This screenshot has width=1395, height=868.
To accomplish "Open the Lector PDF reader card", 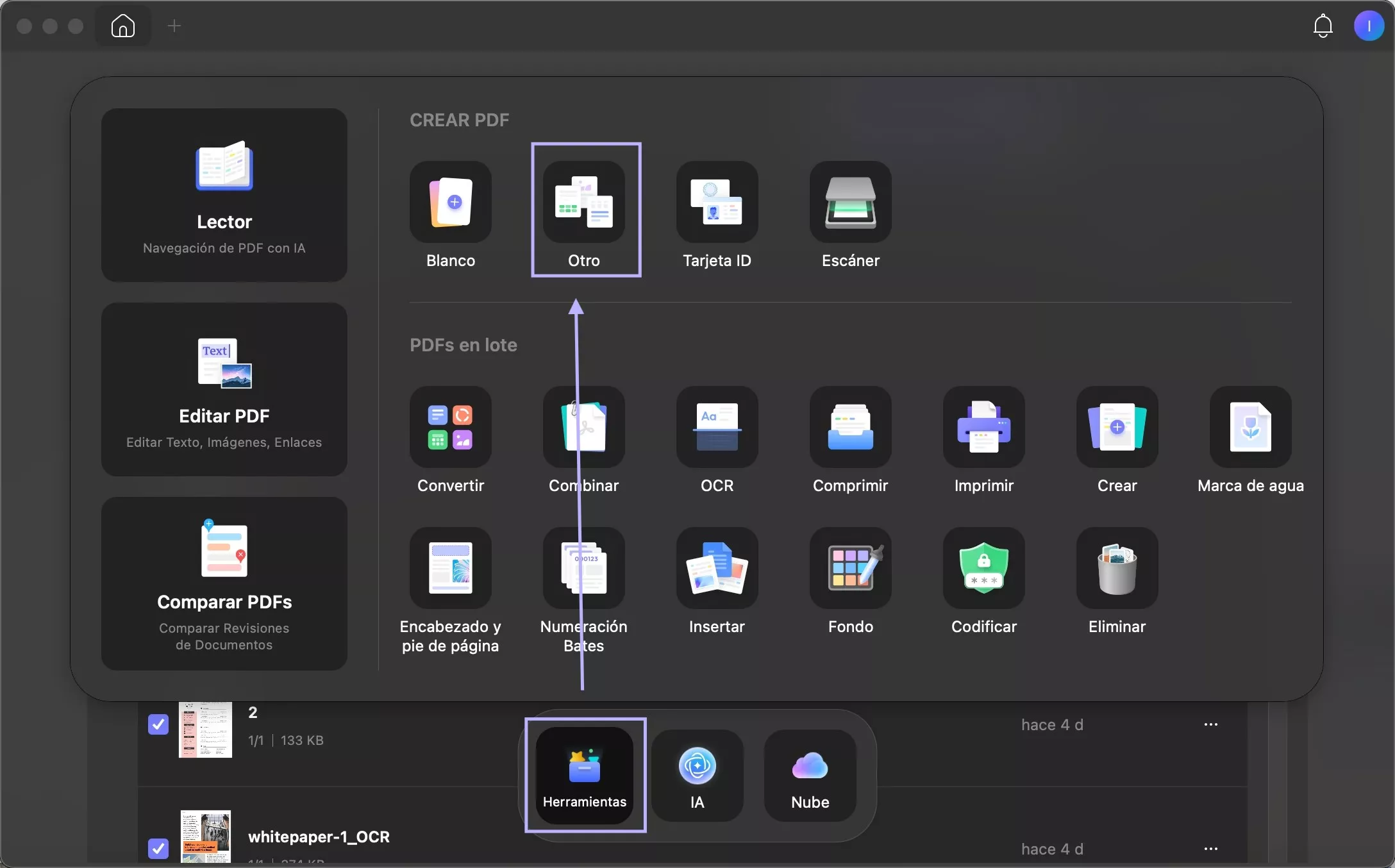I will (224, 195).
